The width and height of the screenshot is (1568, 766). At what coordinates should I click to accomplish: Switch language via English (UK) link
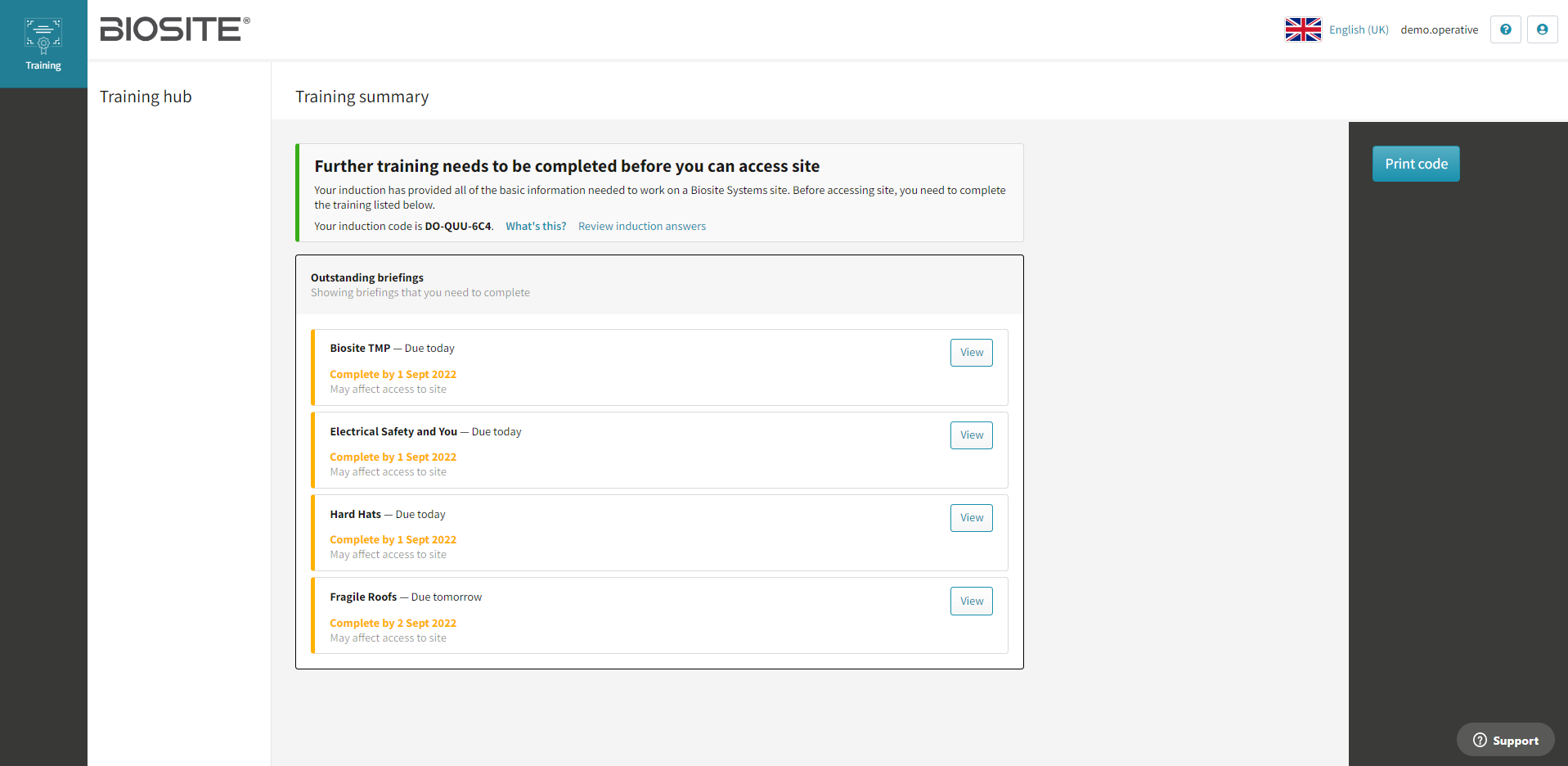coord(1359,29)
